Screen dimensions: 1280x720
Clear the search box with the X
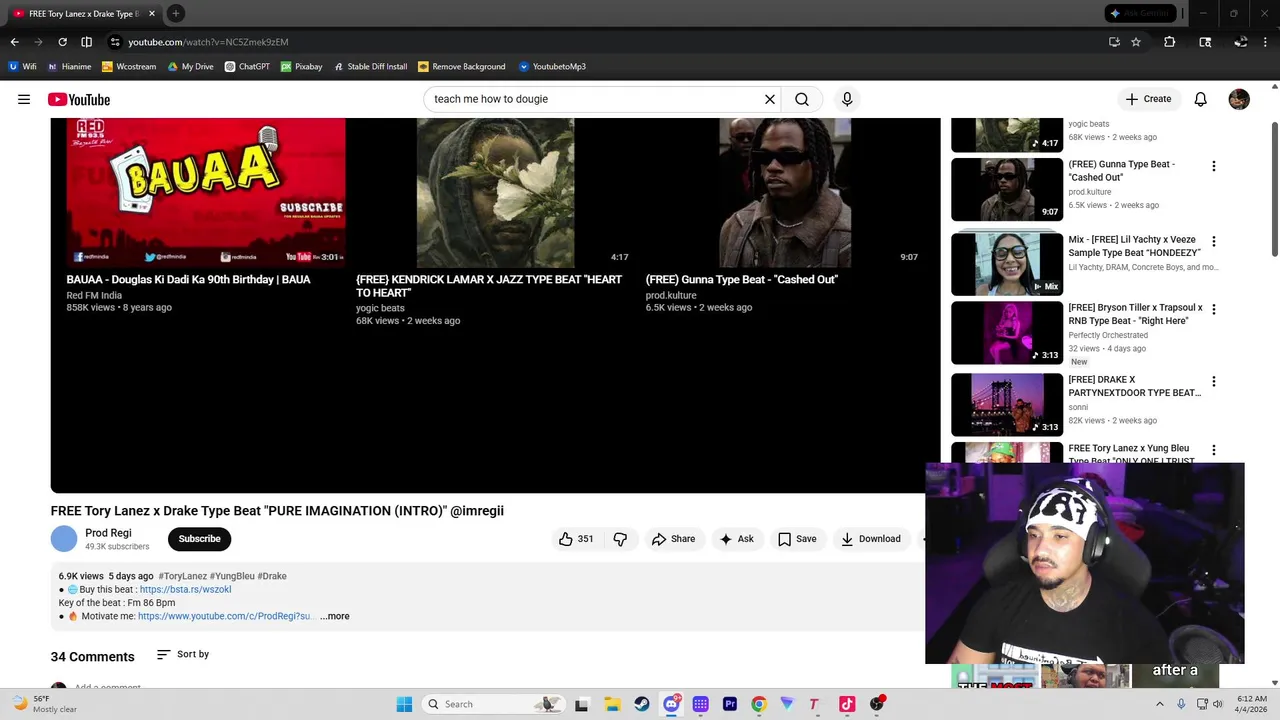click(770, 99)
